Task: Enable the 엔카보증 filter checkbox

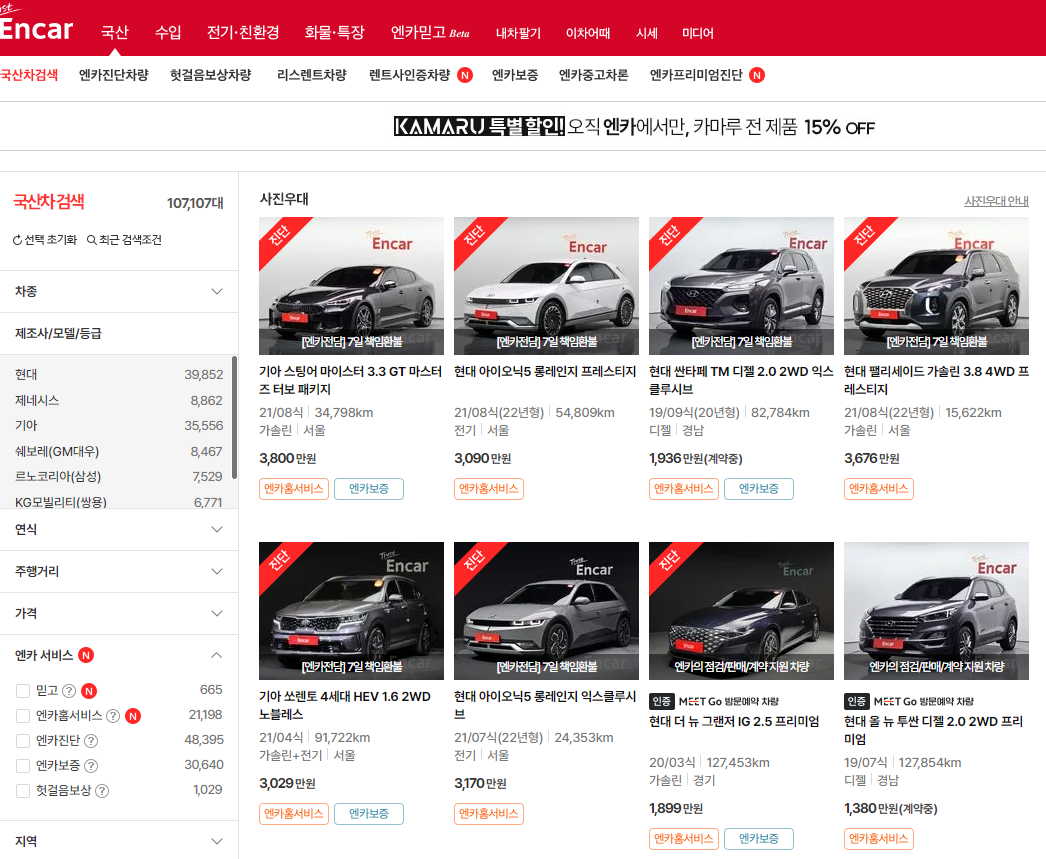Action: coord(23,766)
